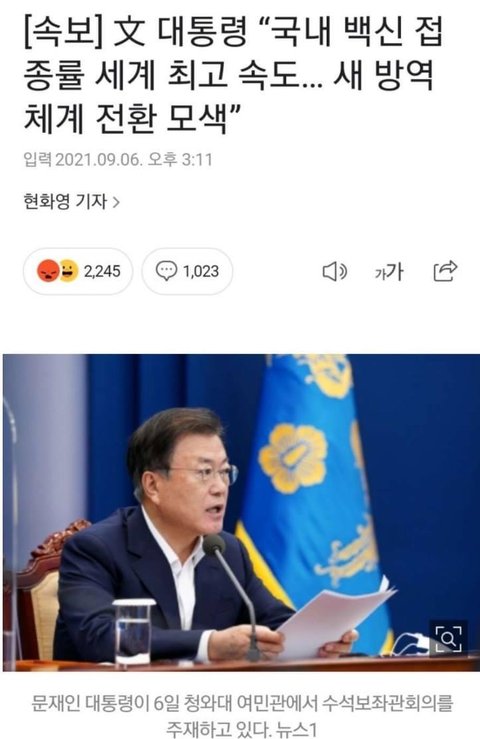This screenshot has width=480, height=739.
Task: Open the comments speech bubble icon
Action: pos(166,271)
